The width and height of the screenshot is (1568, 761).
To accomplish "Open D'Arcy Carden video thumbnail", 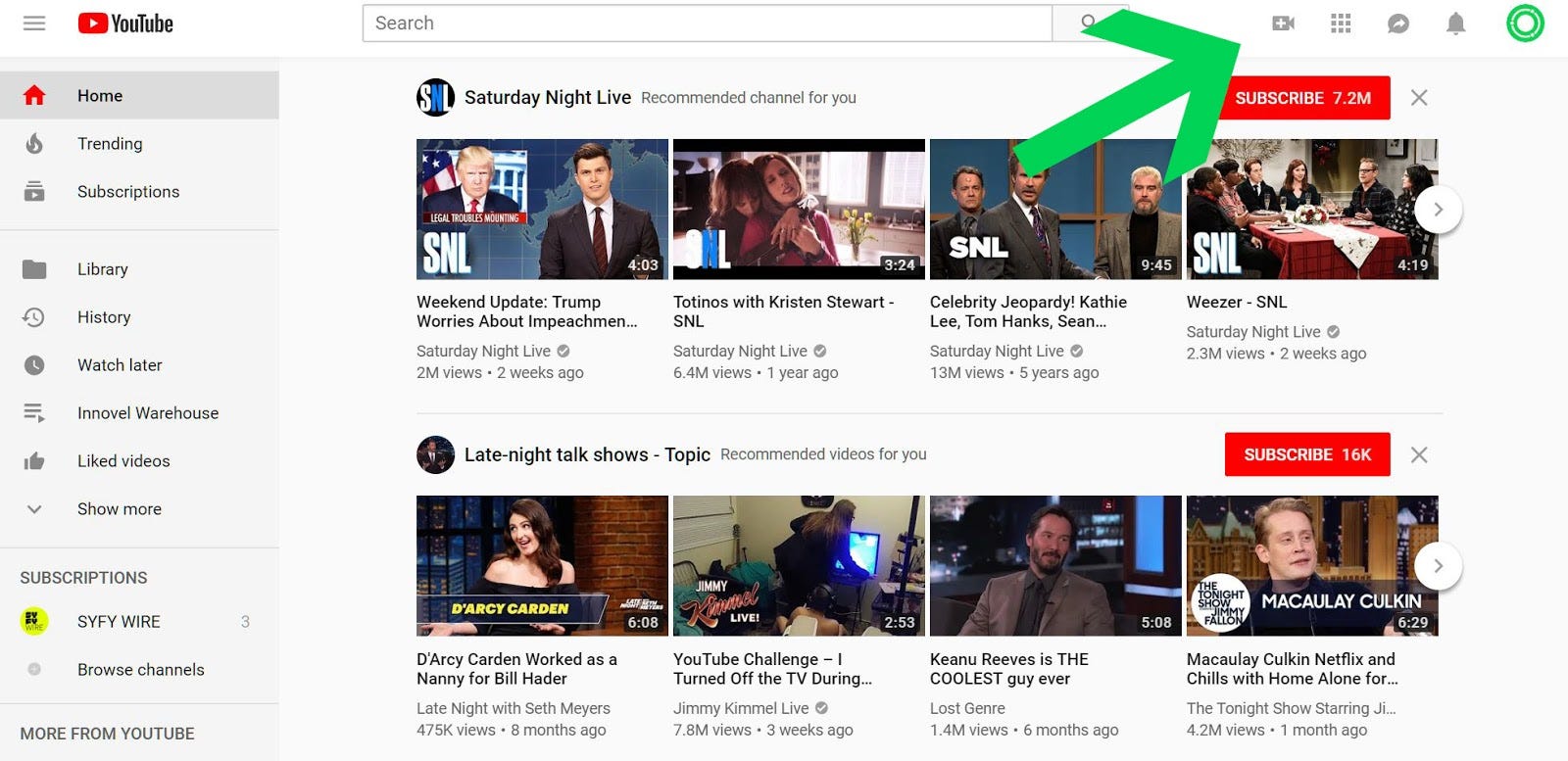I will click(x=542, y=566).
